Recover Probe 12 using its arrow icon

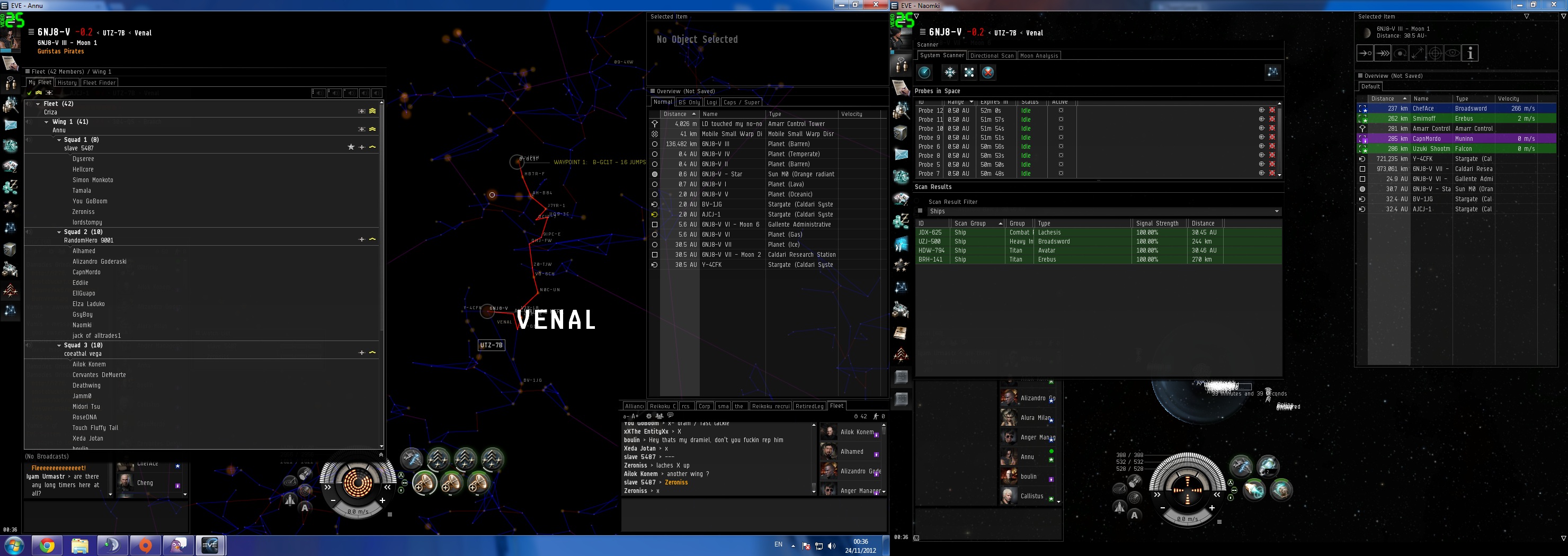coord(1262,110)
